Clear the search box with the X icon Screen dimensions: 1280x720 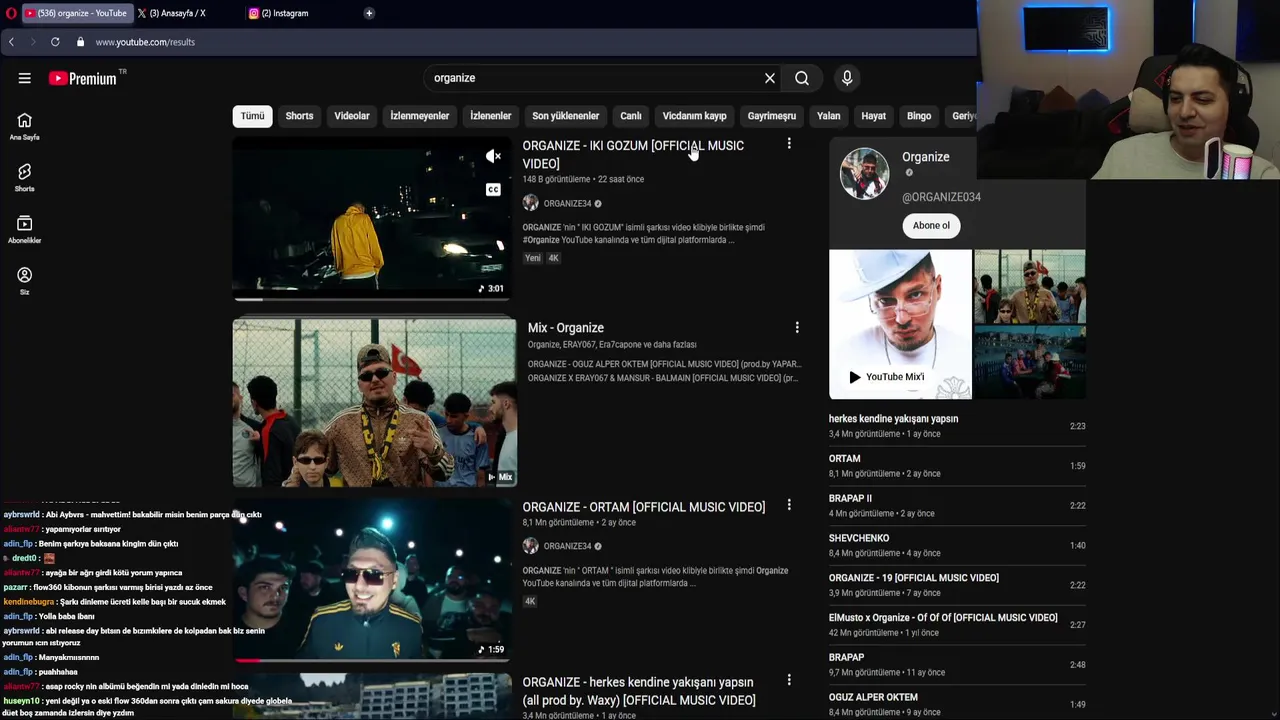770,78
